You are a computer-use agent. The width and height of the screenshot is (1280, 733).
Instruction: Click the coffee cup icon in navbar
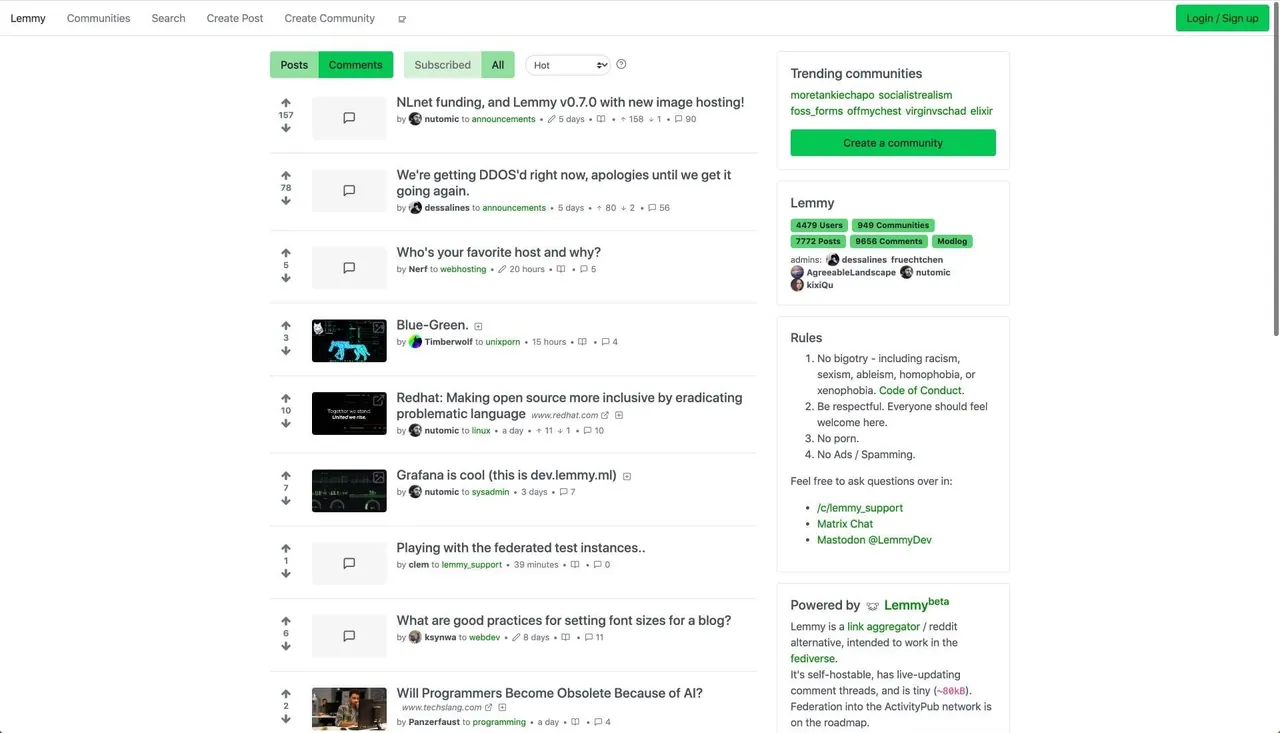[x=402, y=19]
